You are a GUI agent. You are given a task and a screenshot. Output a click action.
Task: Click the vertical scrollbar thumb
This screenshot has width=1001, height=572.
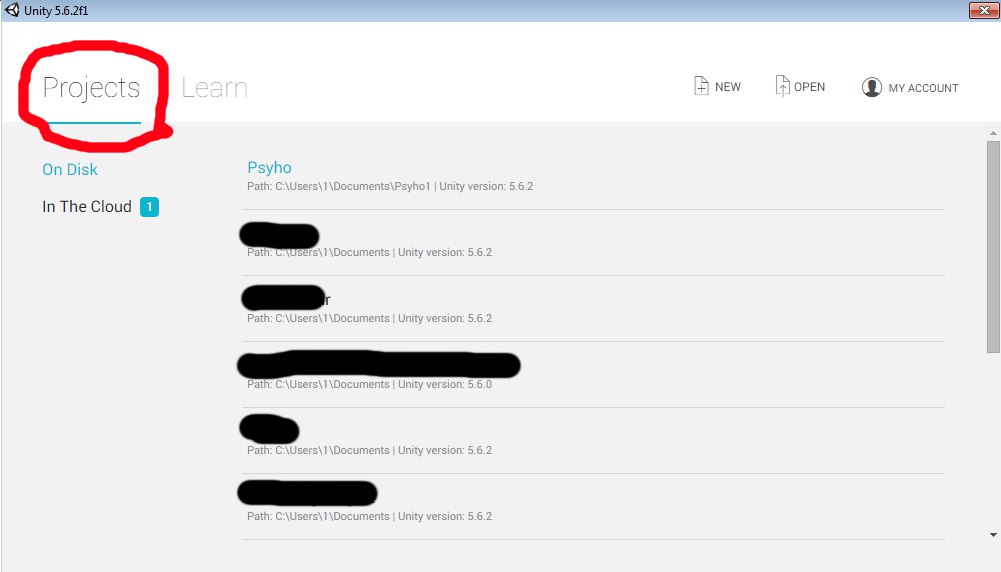pos(993,246)
